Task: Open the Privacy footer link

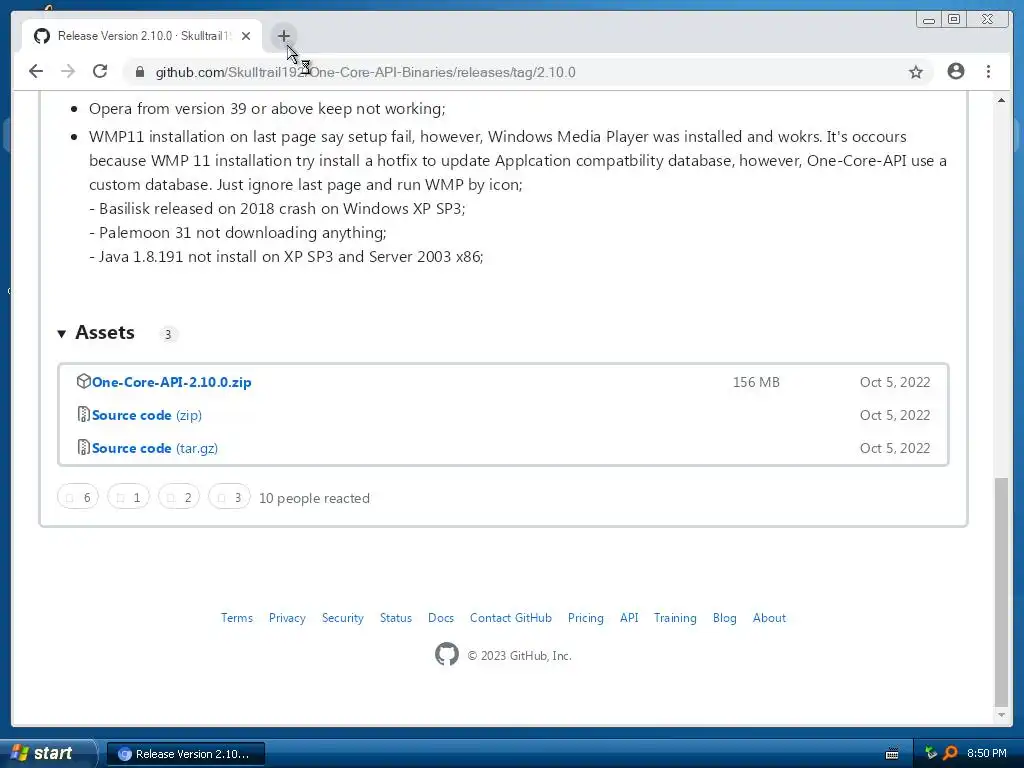Action: pos(287,618)
